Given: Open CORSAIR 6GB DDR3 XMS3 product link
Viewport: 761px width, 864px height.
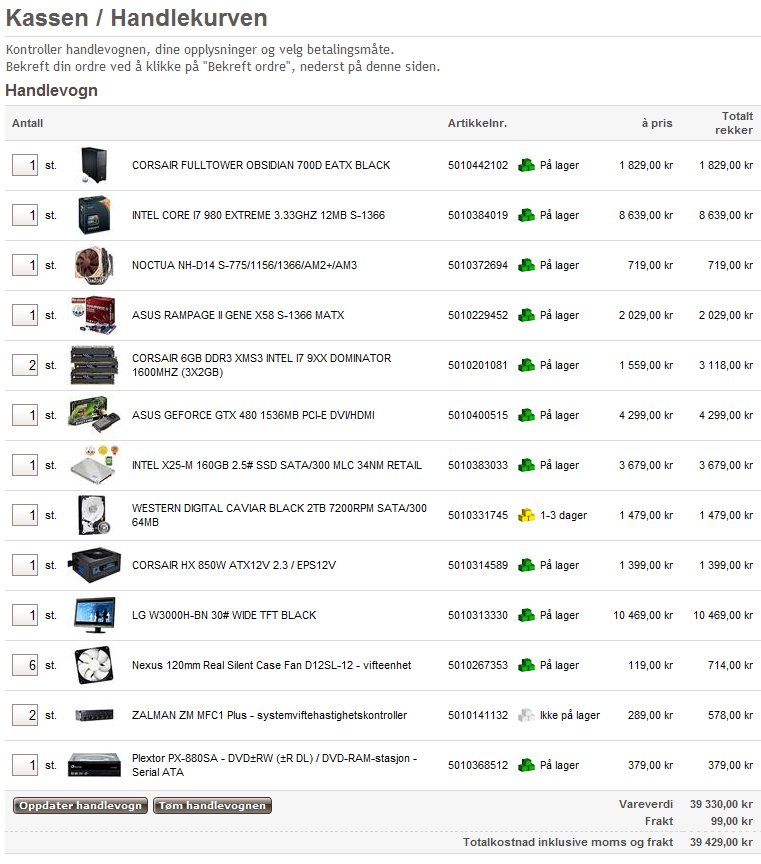Looking at the screenshot, I should click(x=261, y=365).
